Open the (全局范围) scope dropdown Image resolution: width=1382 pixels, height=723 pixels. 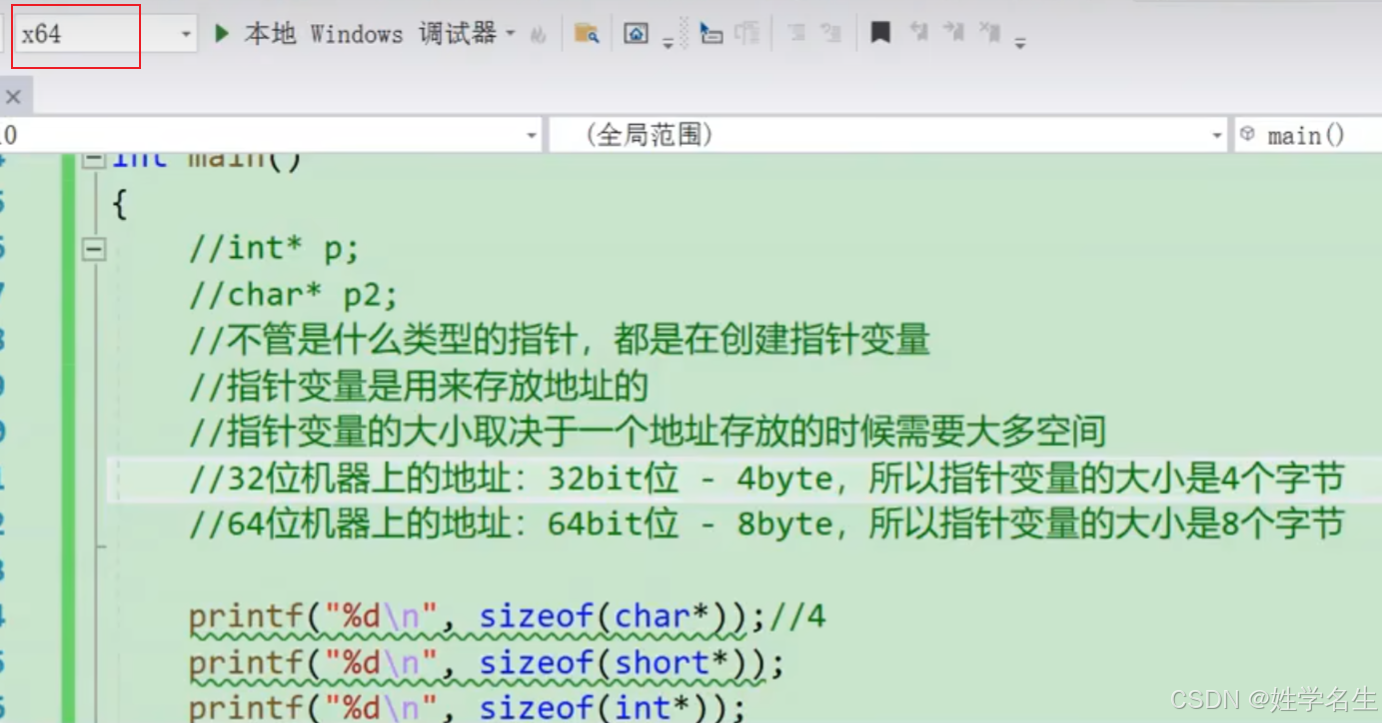pos(889,135)
